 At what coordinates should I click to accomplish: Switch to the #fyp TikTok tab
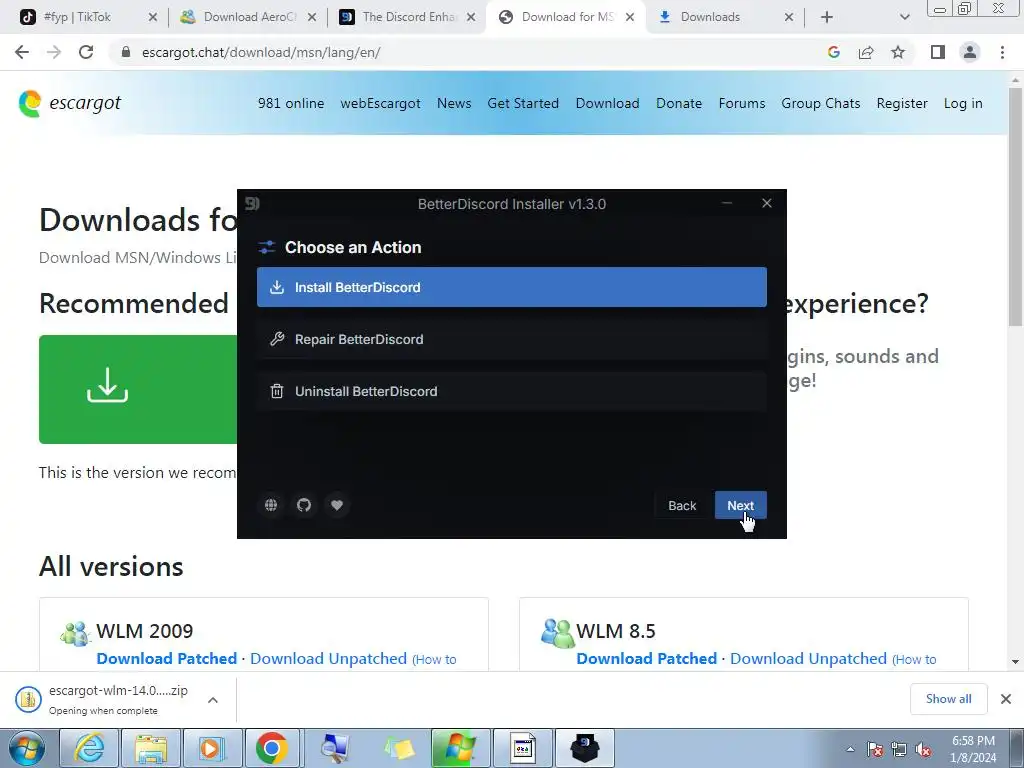click(x=88, y=17)
